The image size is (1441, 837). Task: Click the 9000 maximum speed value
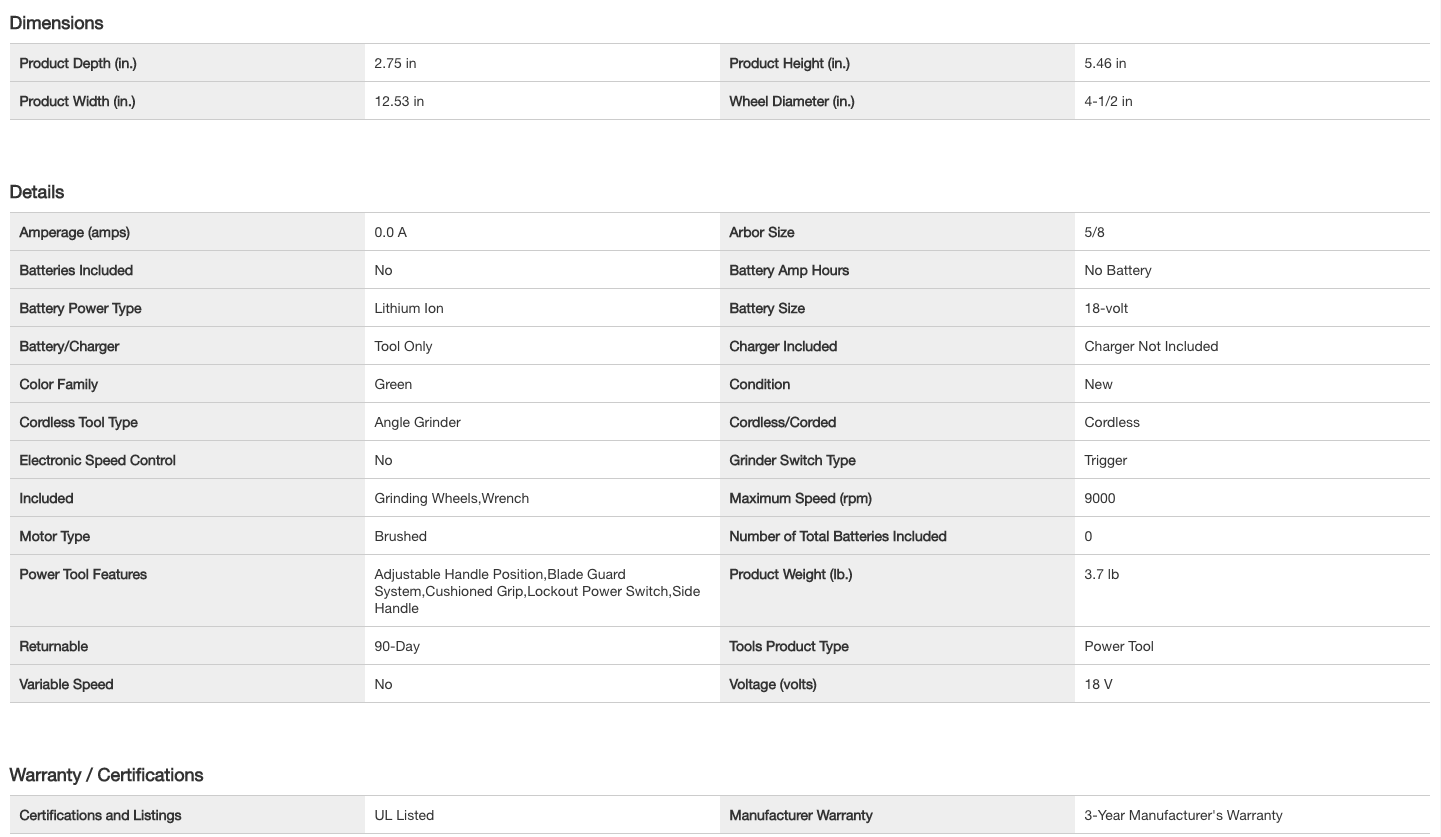point(1100,498)
